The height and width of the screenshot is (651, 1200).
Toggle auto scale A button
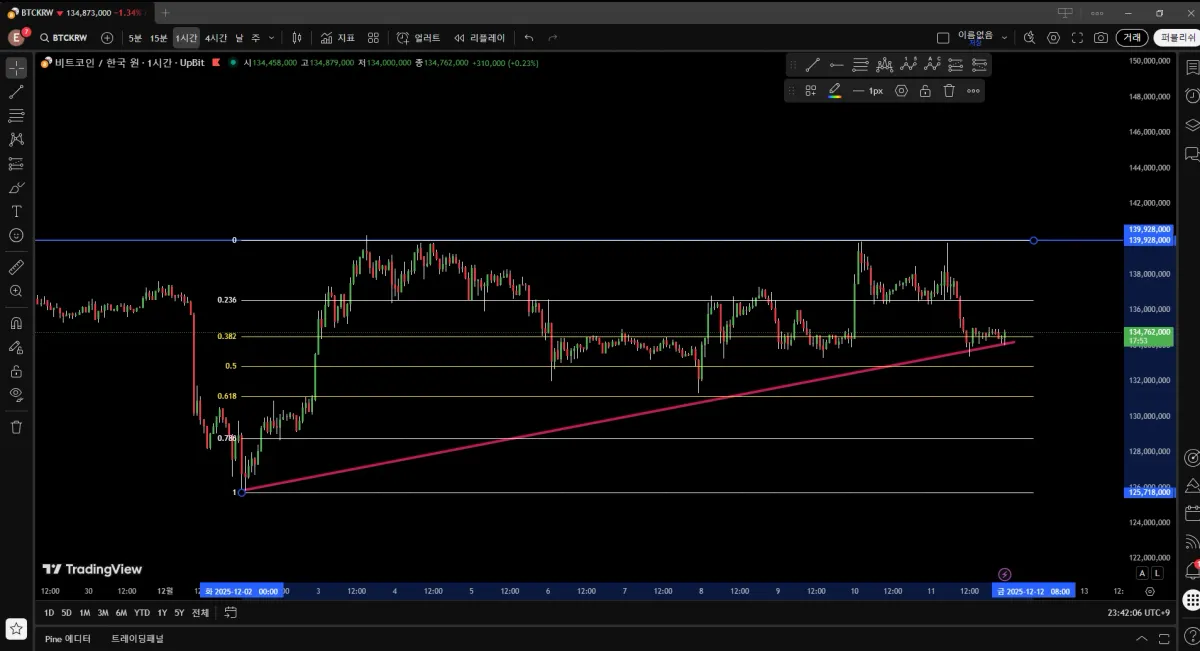[1142, 573]
